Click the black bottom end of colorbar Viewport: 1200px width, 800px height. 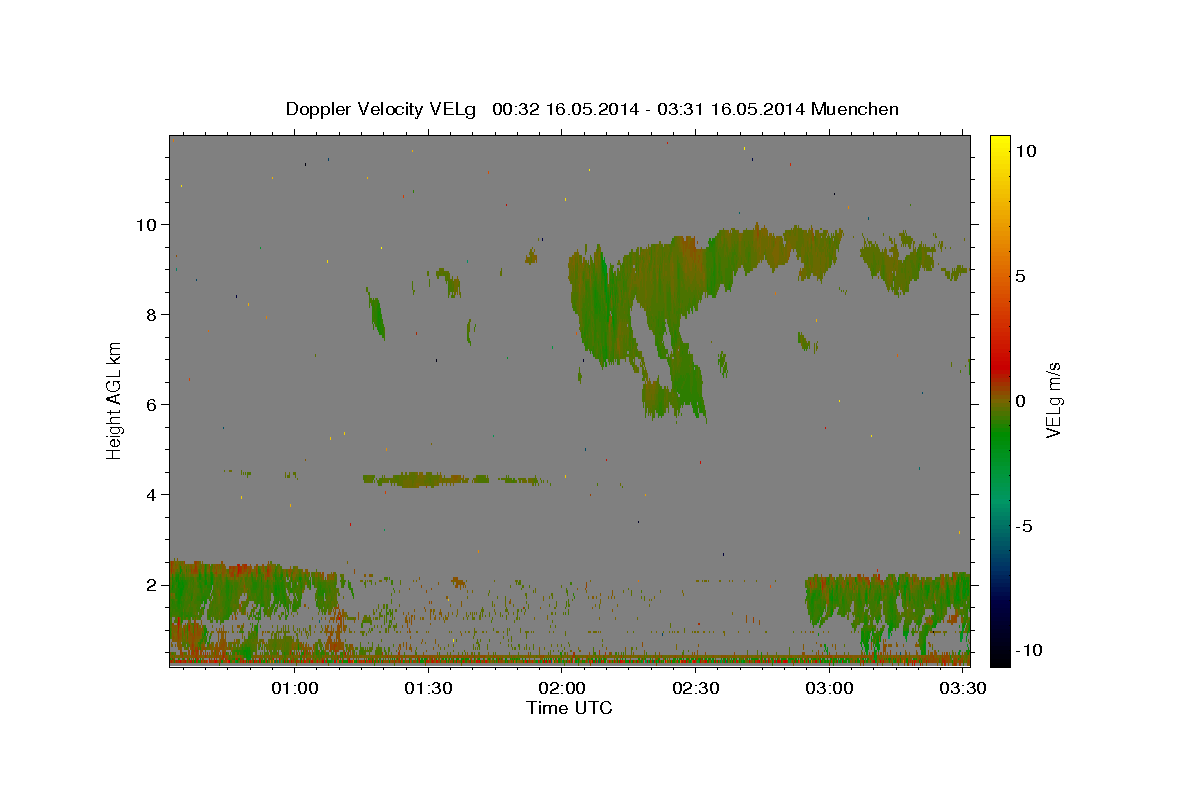pos(1000,658)
